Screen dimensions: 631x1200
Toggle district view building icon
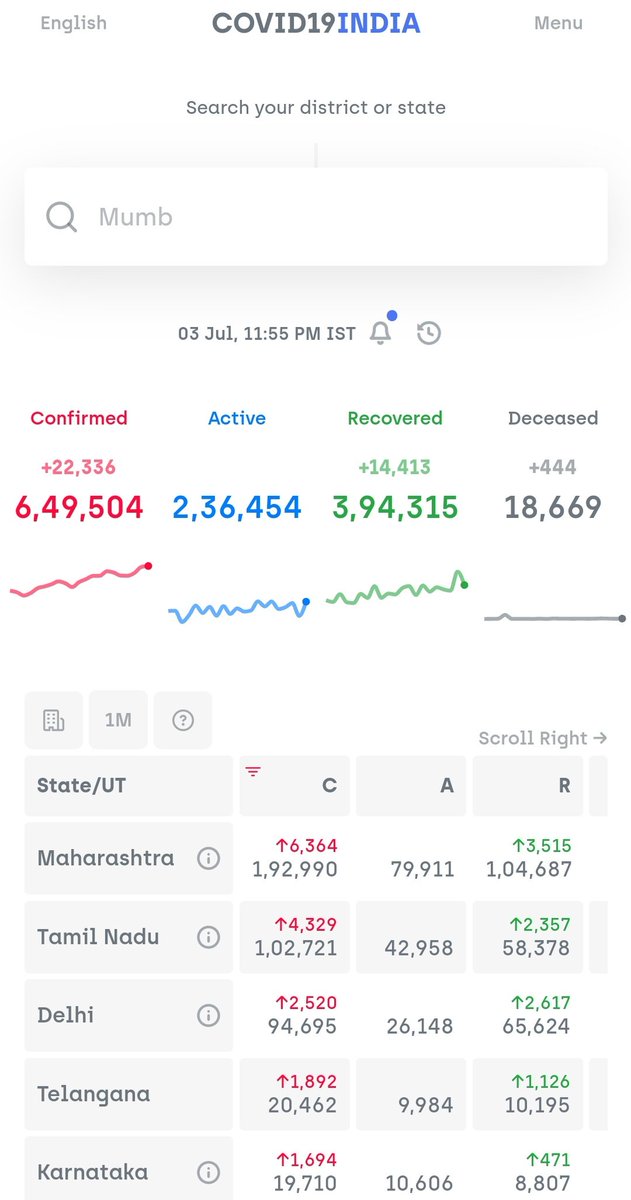pos(54,720)
